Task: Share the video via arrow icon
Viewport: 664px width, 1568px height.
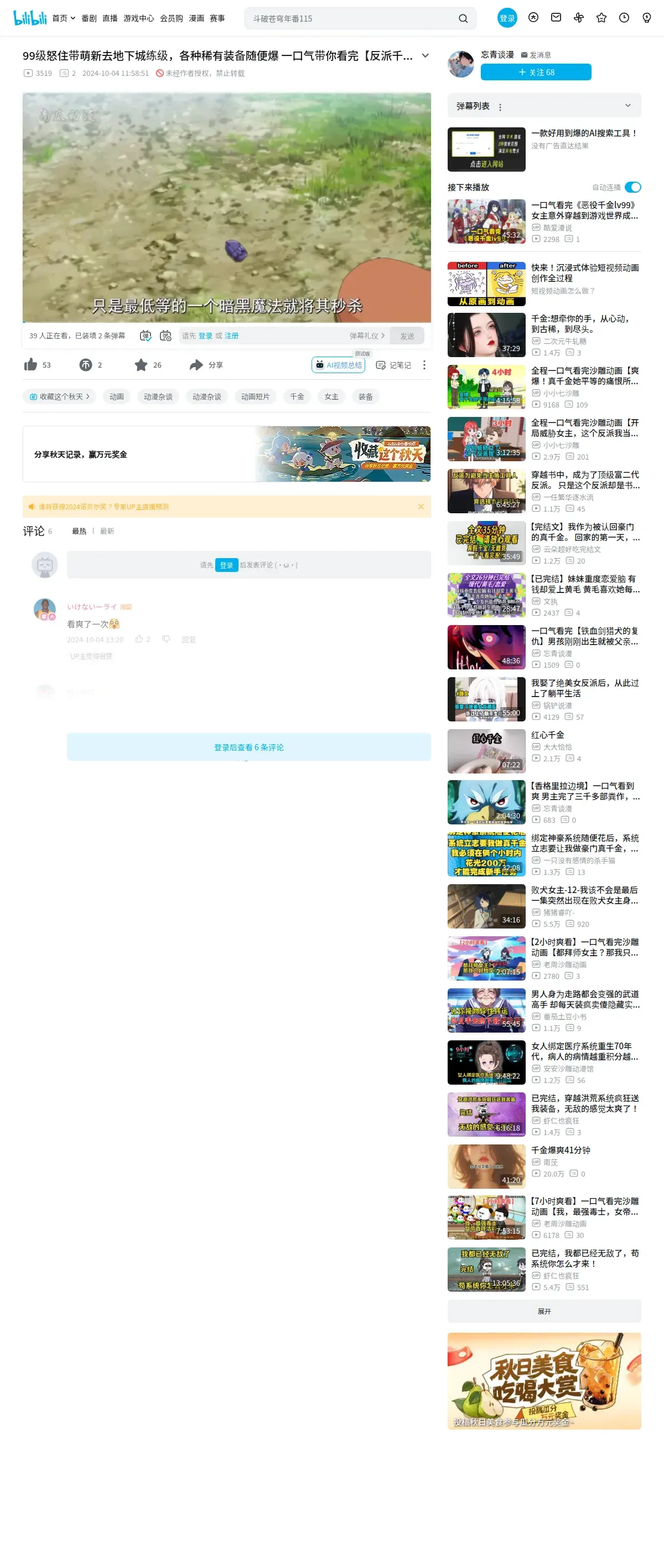Action: [196, 365]
